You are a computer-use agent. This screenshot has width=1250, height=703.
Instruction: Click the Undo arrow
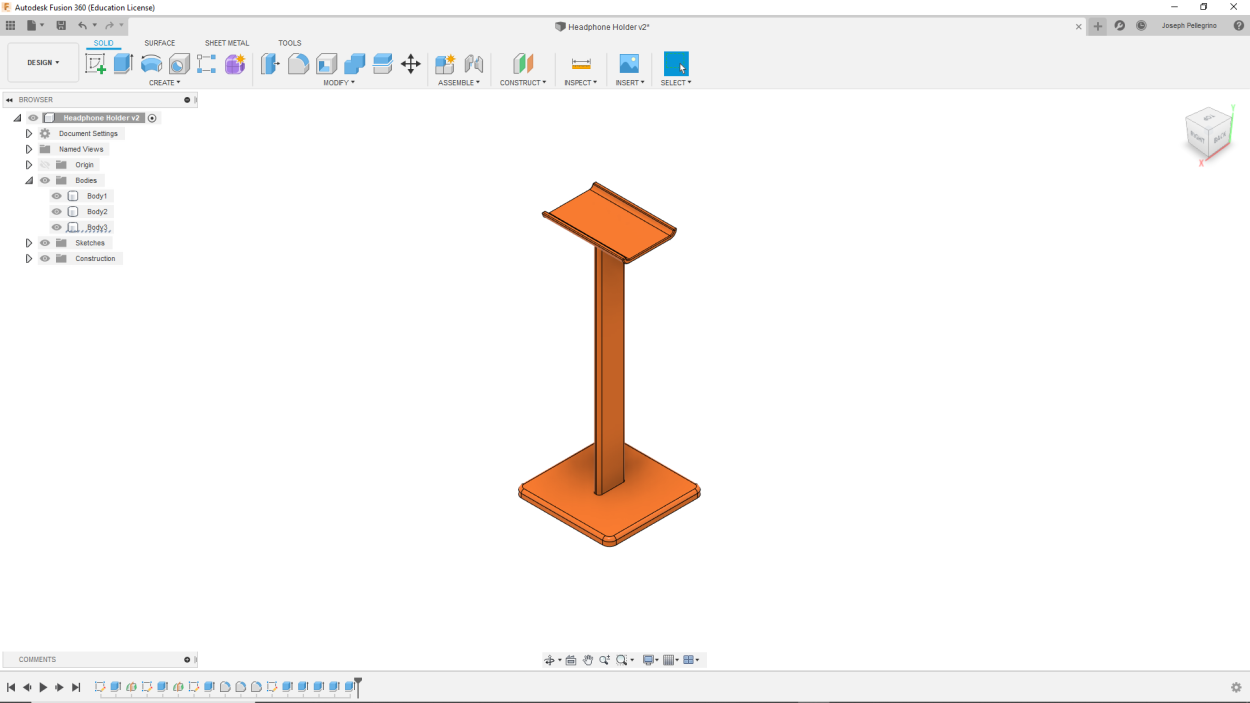(x=83, y=26)
